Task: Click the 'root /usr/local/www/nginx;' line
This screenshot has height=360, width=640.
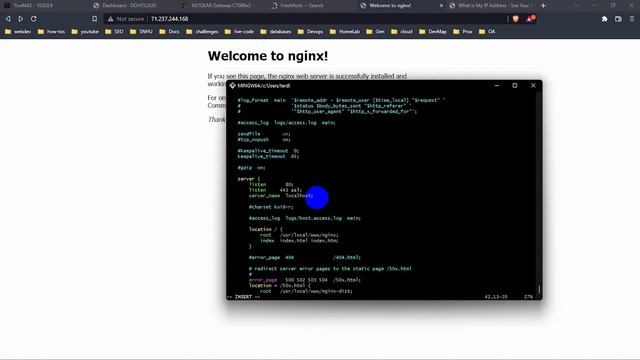Action: click(299, 235)
